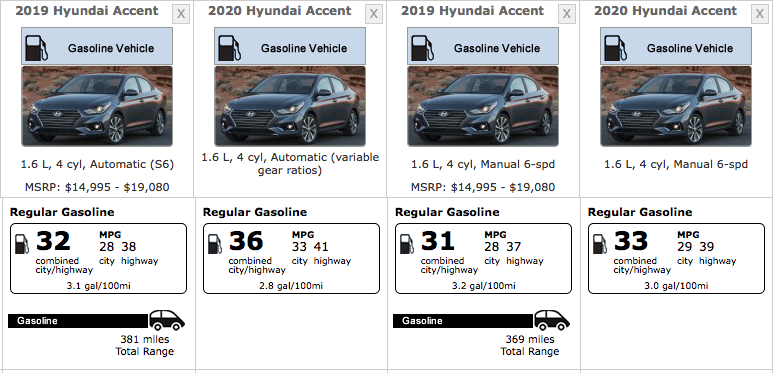Screen dimensions: 774x373
Task: Open the 2020 Hyundai Accent Manual car photo
Action: (x=676, y=106)
